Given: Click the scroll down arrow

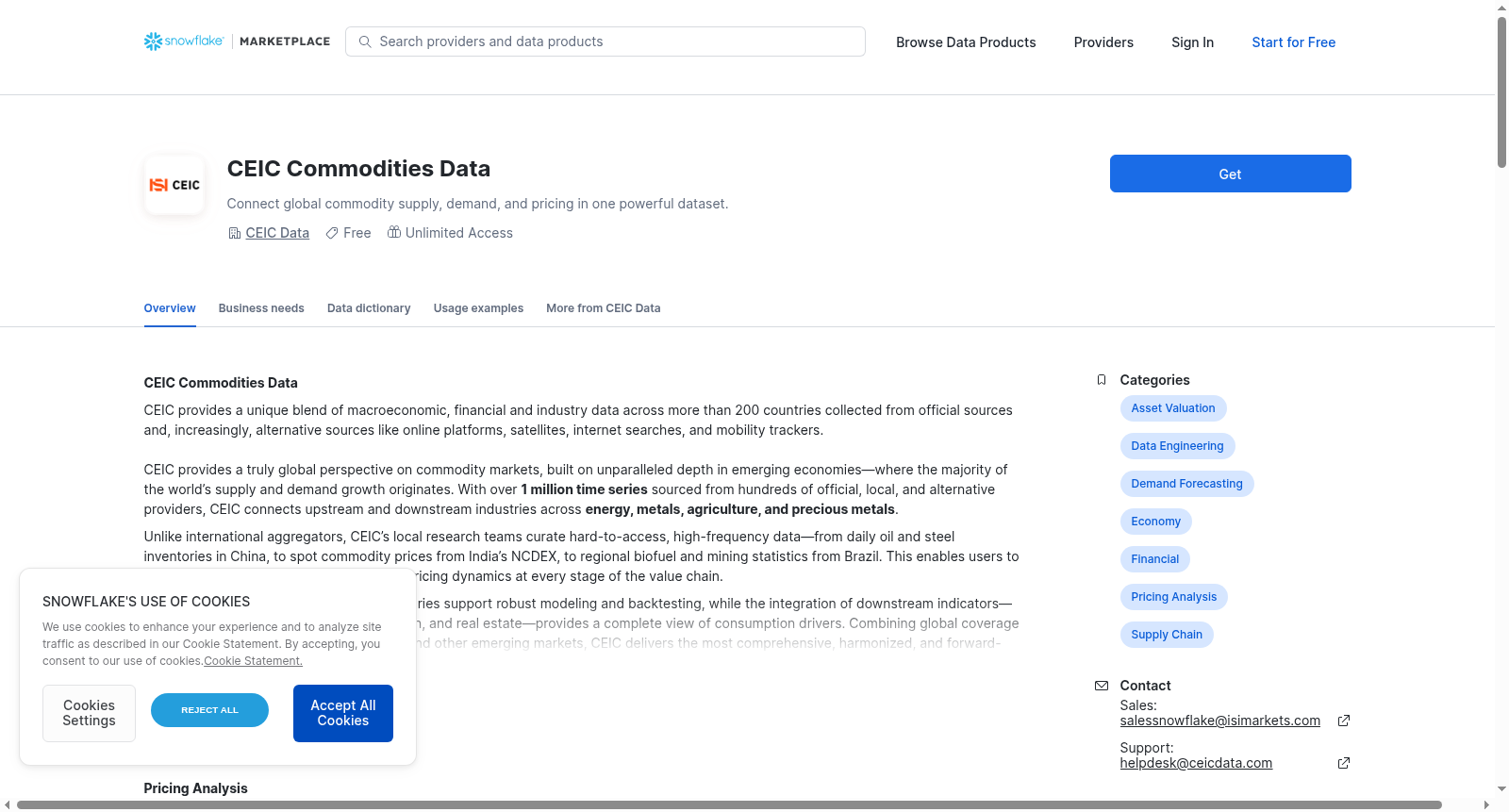Looking at the screenshot, I should tap(1501, 789).
